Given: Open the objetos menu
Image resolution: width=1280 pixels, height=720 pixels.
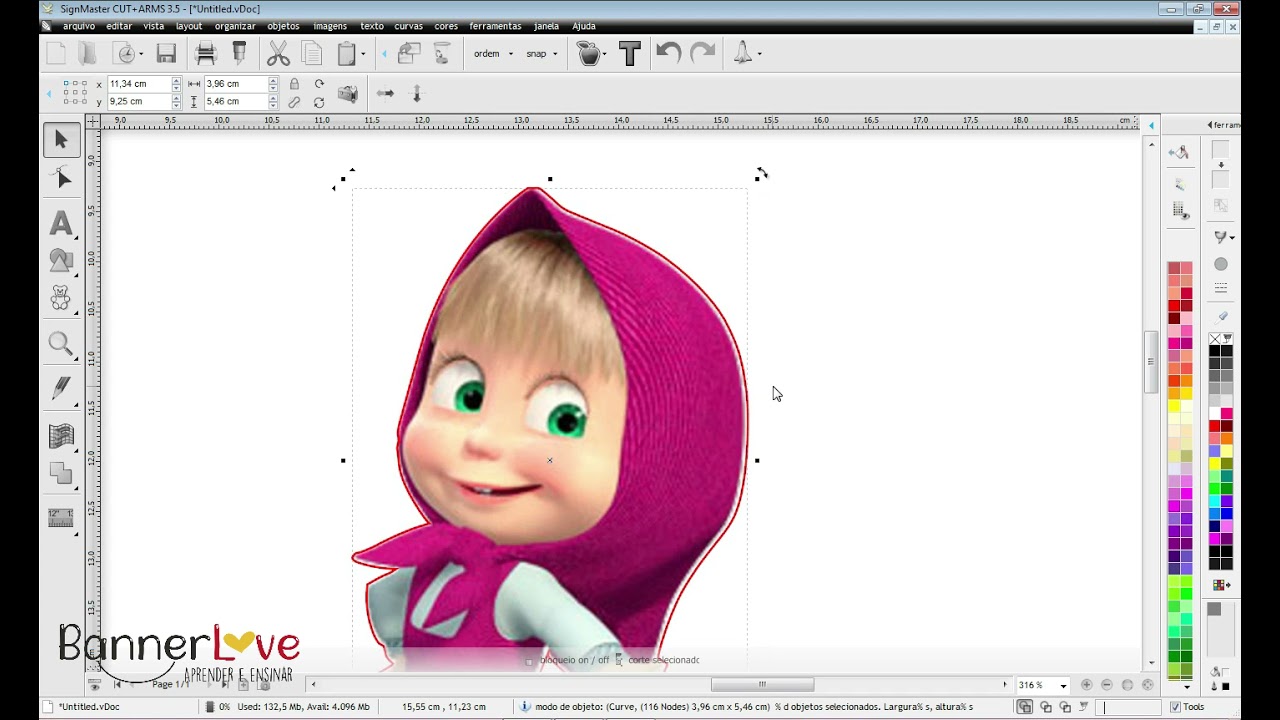Looking at the screenshot, I should click(x=283, y=26).
